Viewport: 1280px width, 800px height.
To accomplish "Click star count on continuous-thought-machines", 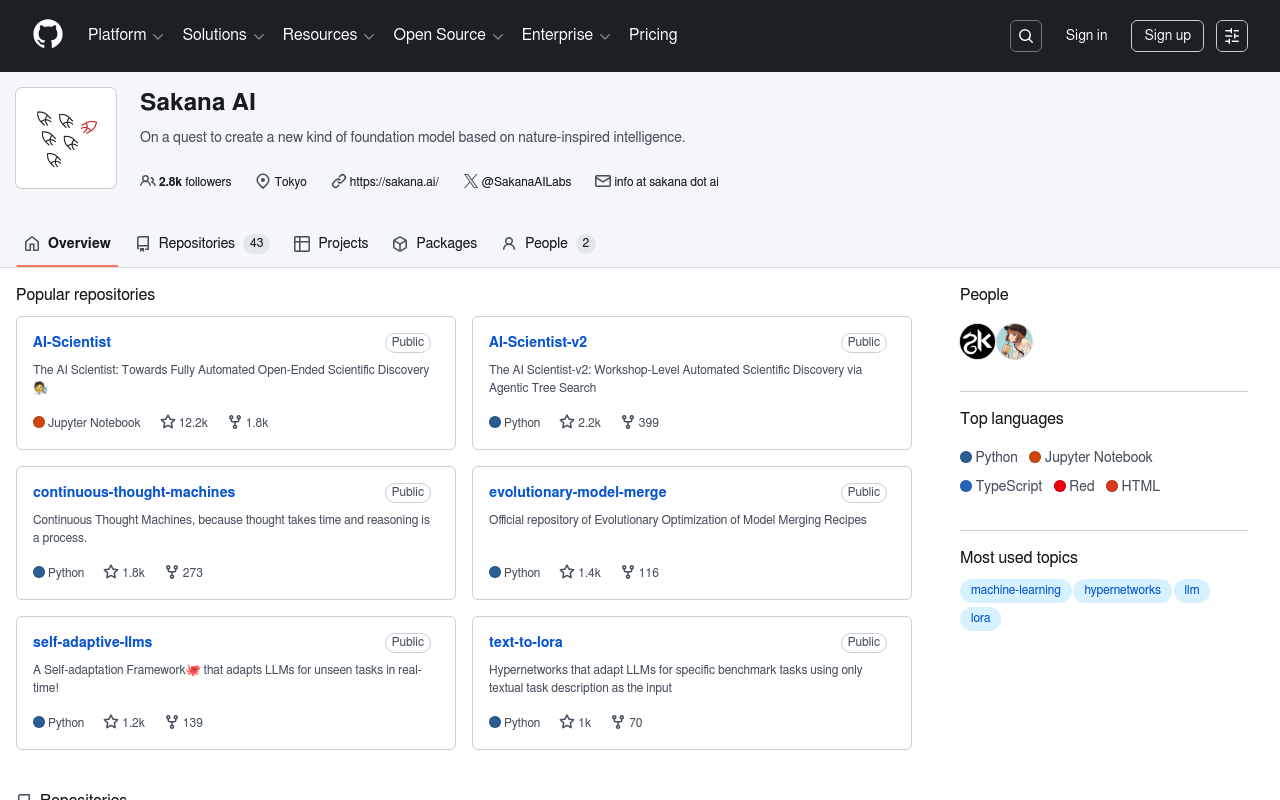I will pos(125,573).
